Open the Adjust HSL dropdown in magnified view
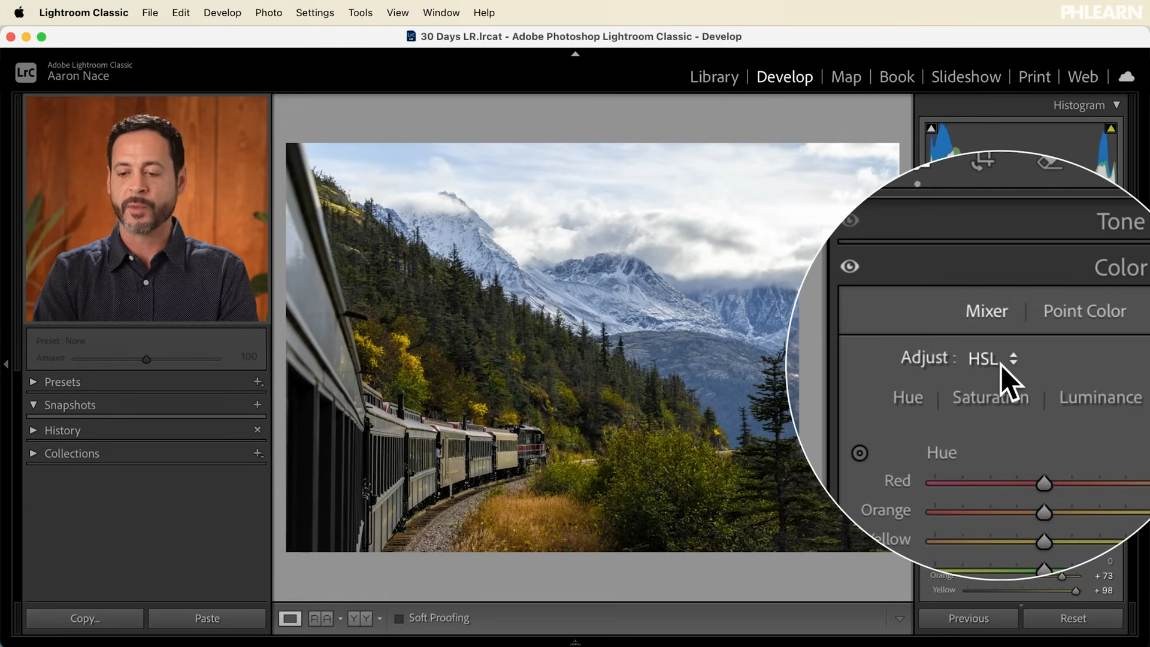This screenshot has width=1150, height=647. click(x=993, y=358)
